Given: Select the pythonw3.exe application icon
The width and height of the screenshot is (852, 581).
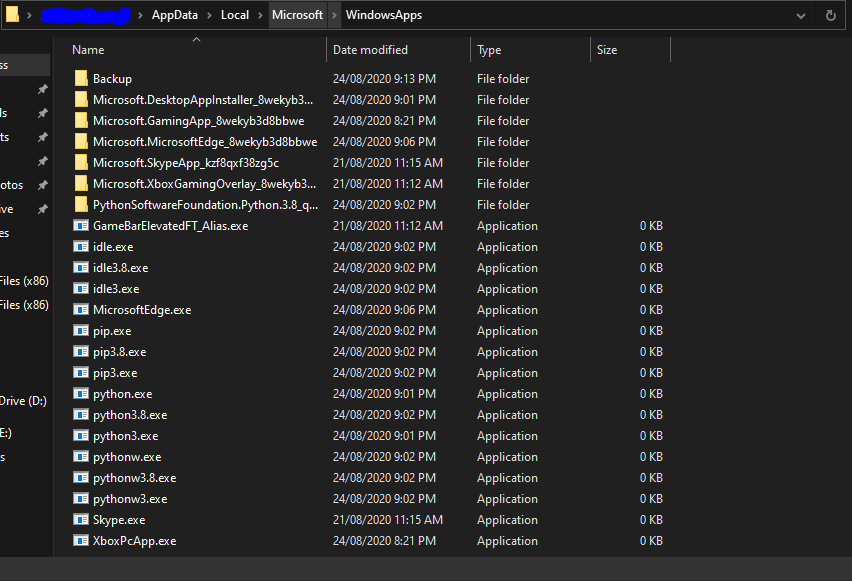Looking at the screenshot, I should (81, 499).
